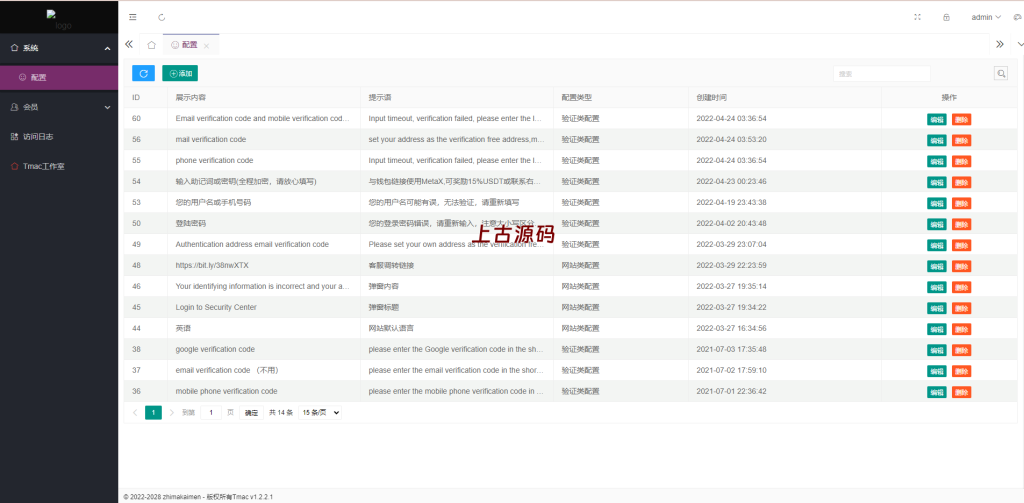Click the logo image in sidebar header
The height and width of the screenshot is (503, 1024).
click(x=59, y=20)
